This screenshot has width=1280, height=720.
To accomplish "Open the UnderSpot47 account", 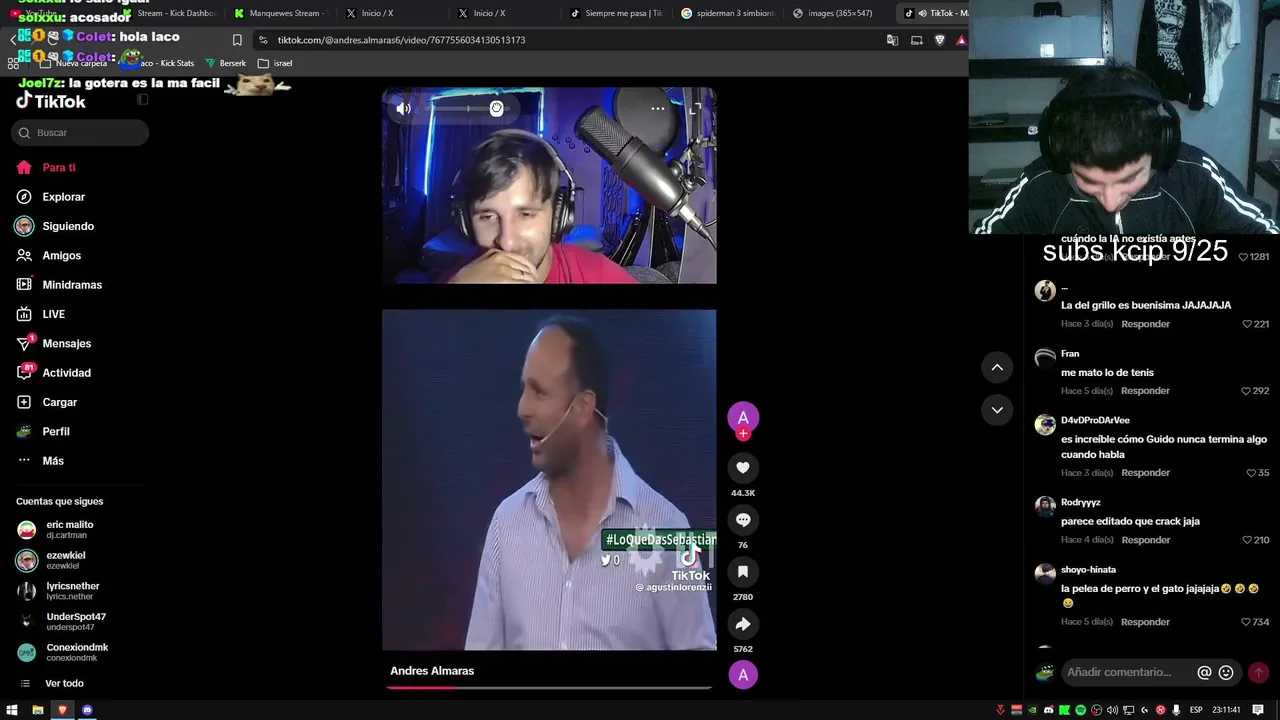I will tap(78, 622).
